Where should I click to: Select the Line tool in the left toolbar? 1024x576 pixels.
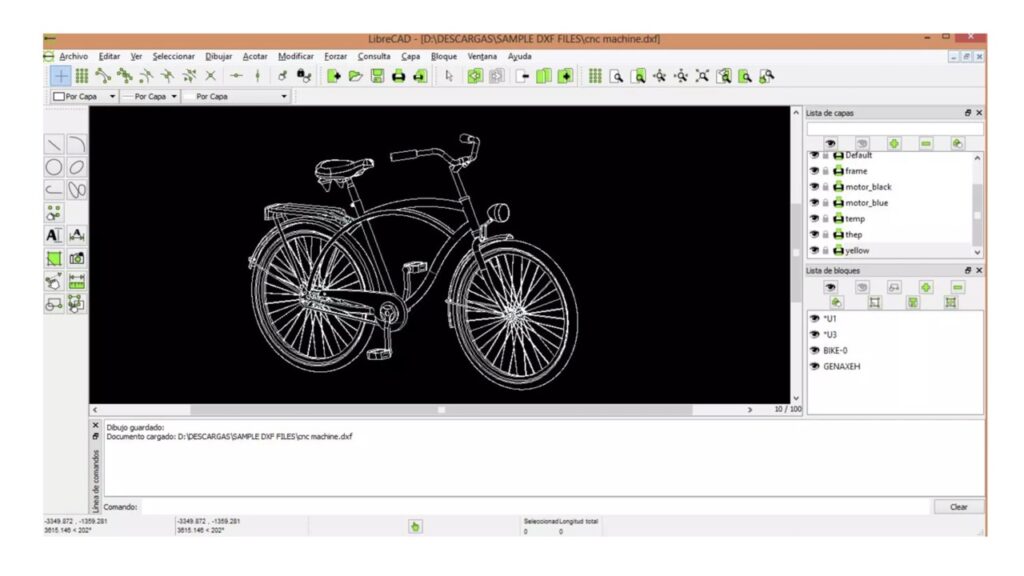(x=52, y=143)
